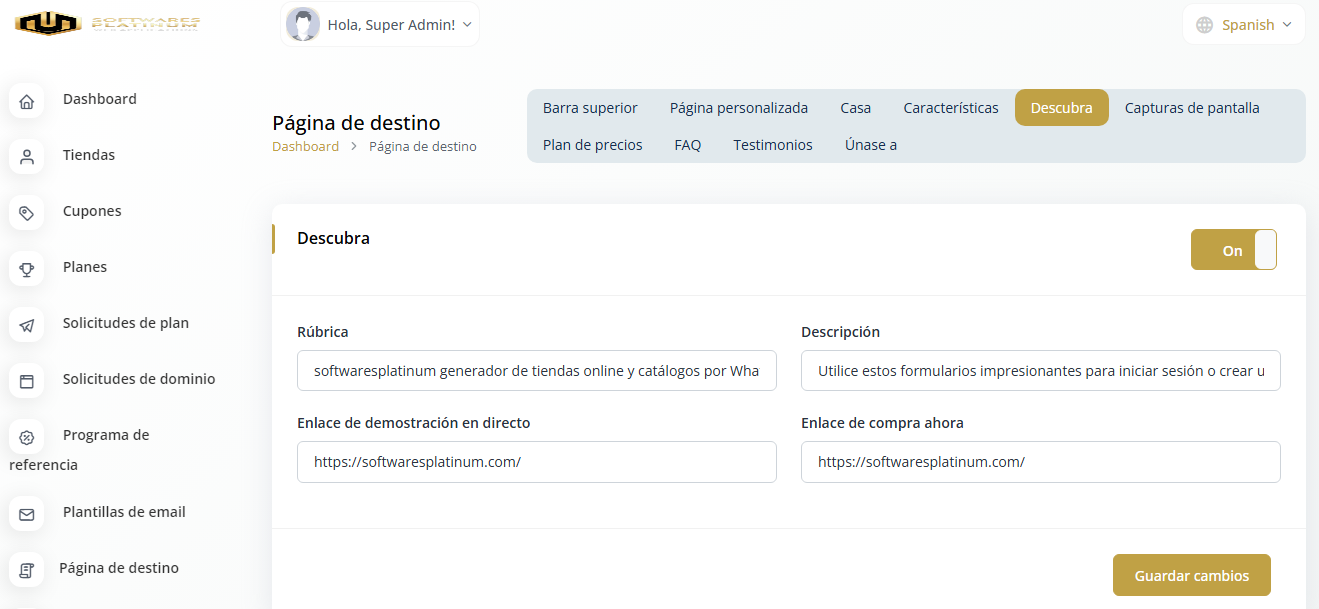Image resolution: width=1319 pixels, height=609 pixels.
Task: Click the Dashboard home icon in sidebar
Action: coord(27,100)
